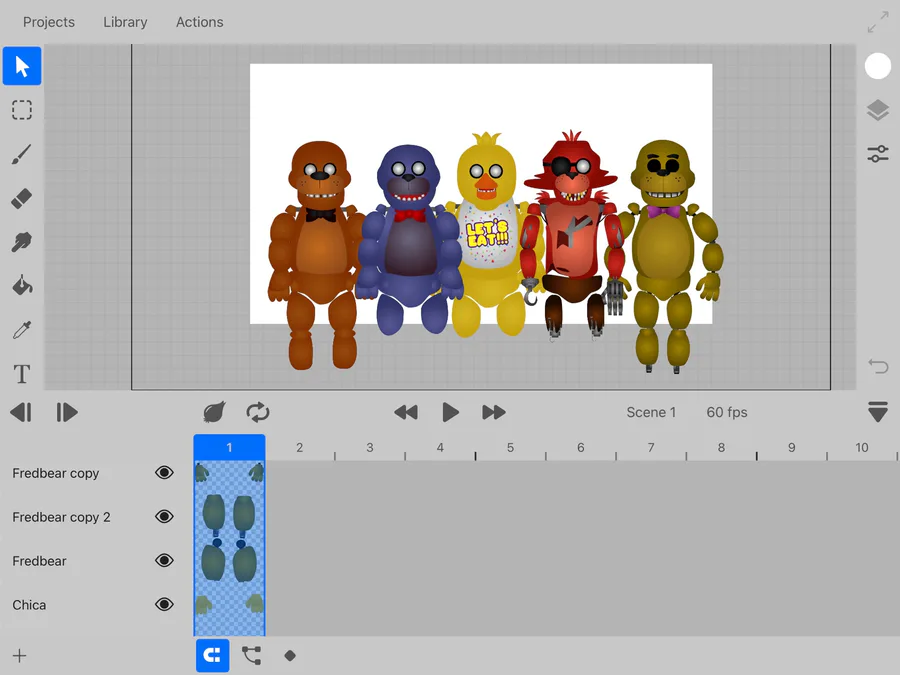Select frame 1 in the timeline header
The height and width of the screenshot is (675, 900).
pos(229,448)
